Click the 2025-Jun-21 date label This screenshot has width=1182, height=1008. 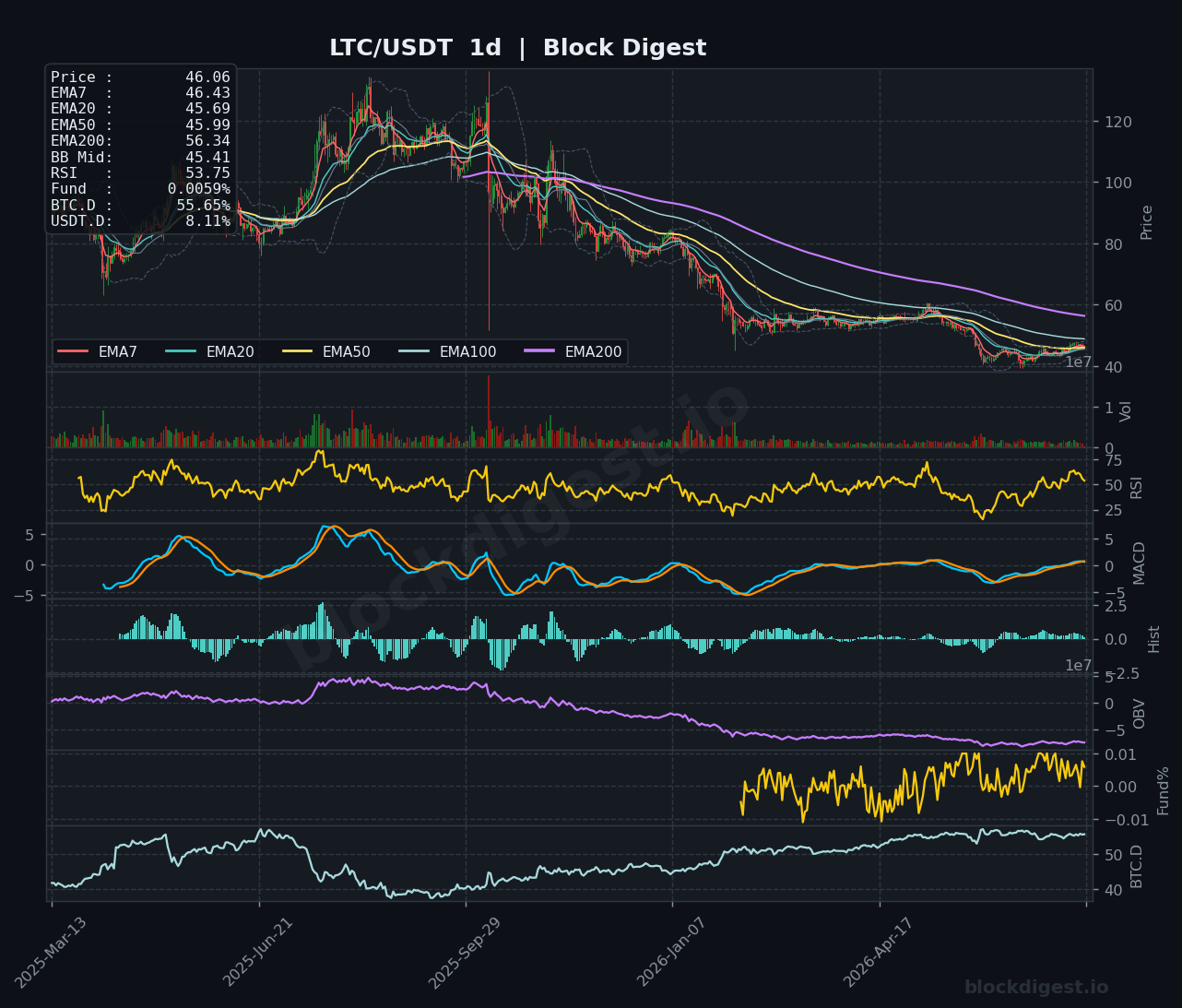[x=258, y=954]
